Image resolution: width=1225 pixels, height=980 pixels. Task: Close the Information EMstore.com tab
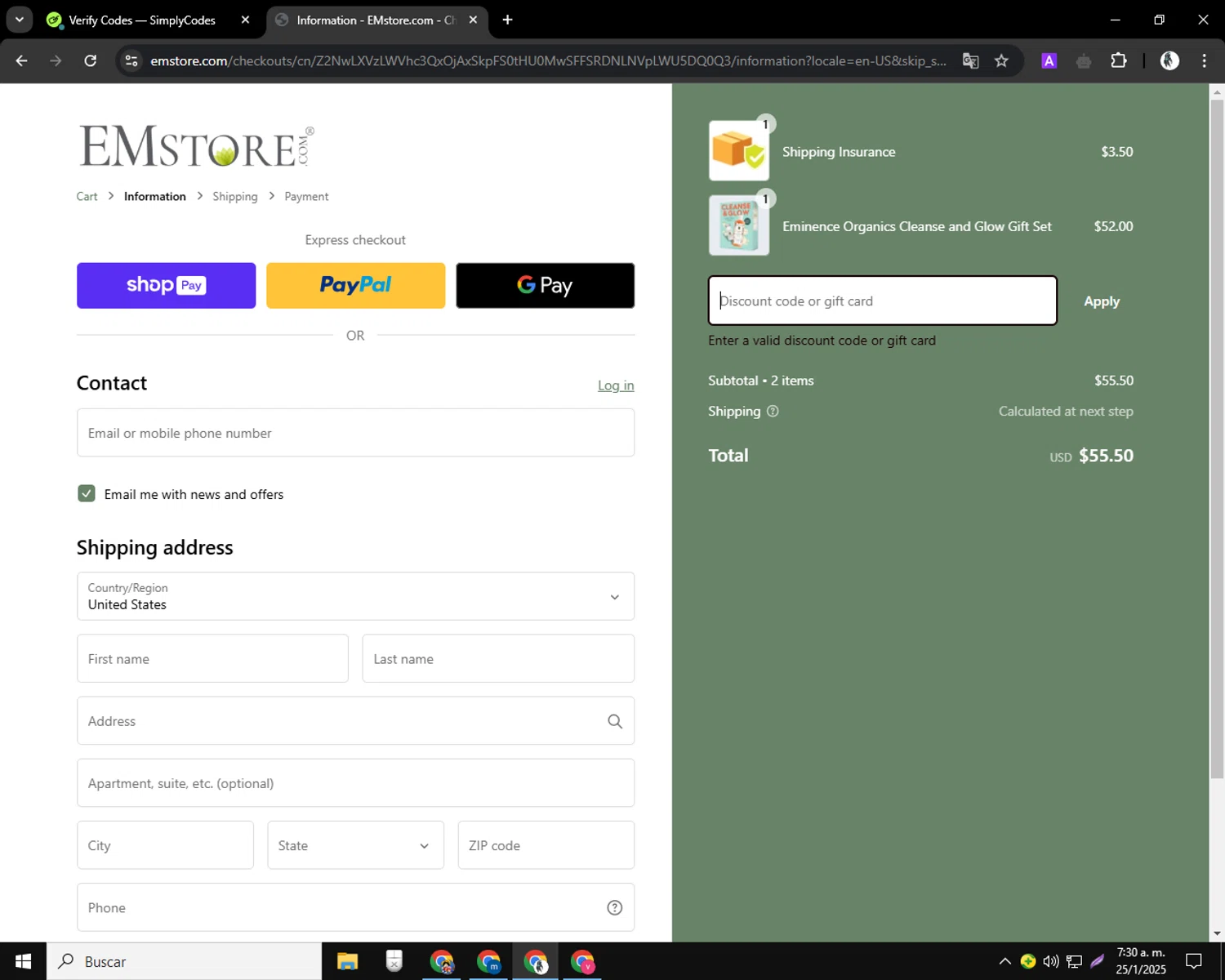click(473, 20)
